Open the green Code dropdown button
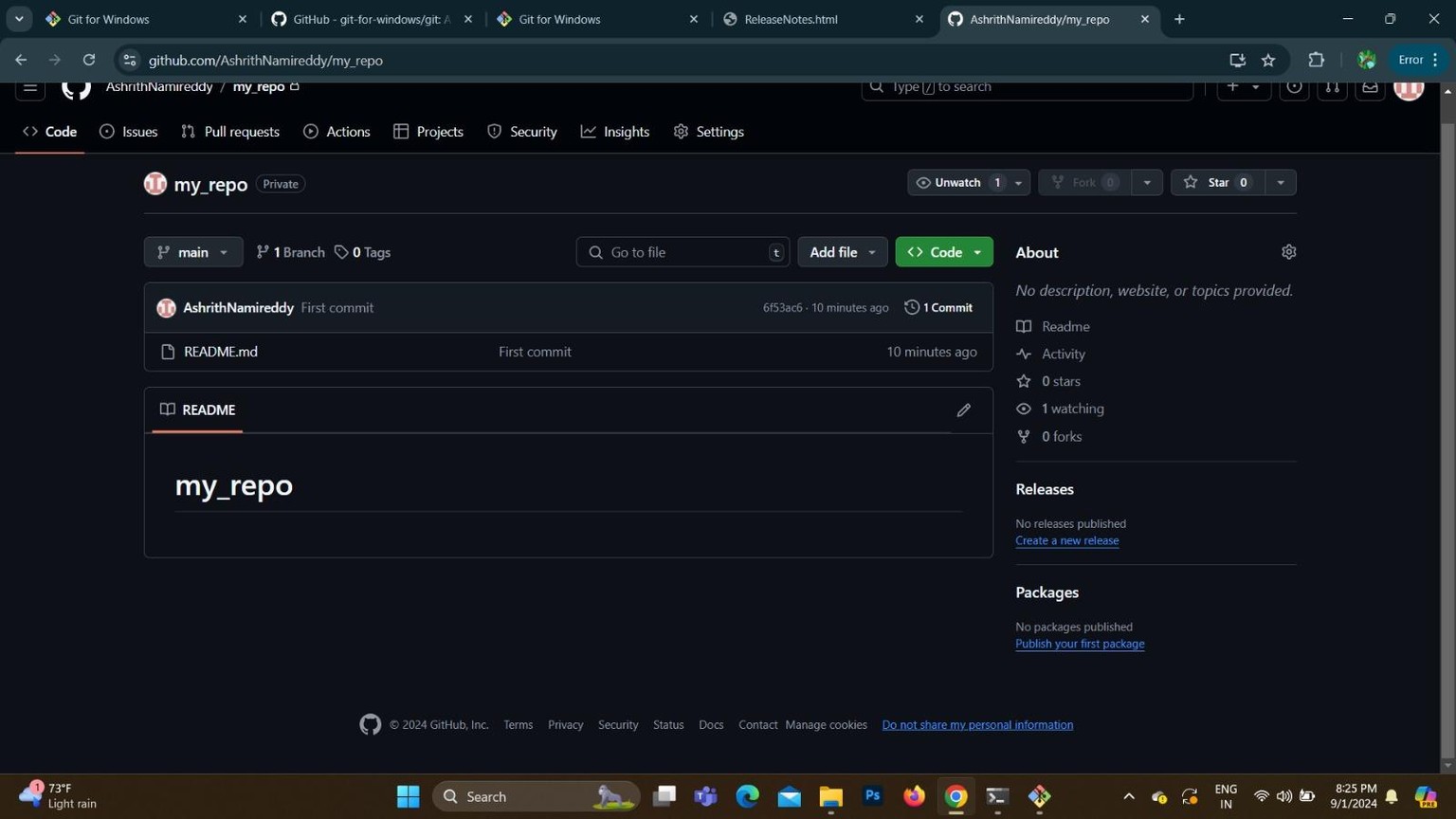 coord(944,252)
